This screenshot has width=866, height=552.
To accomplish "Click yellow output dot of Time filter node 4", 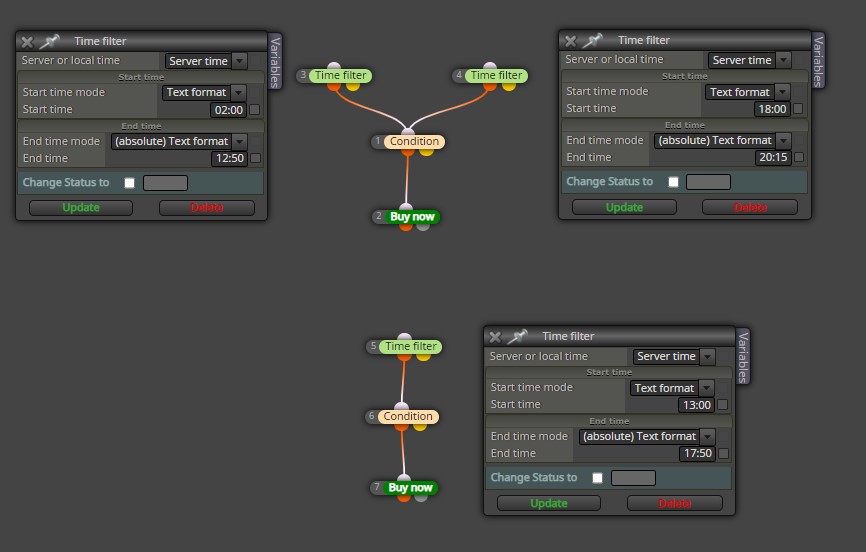I will [x=509, y=86].
